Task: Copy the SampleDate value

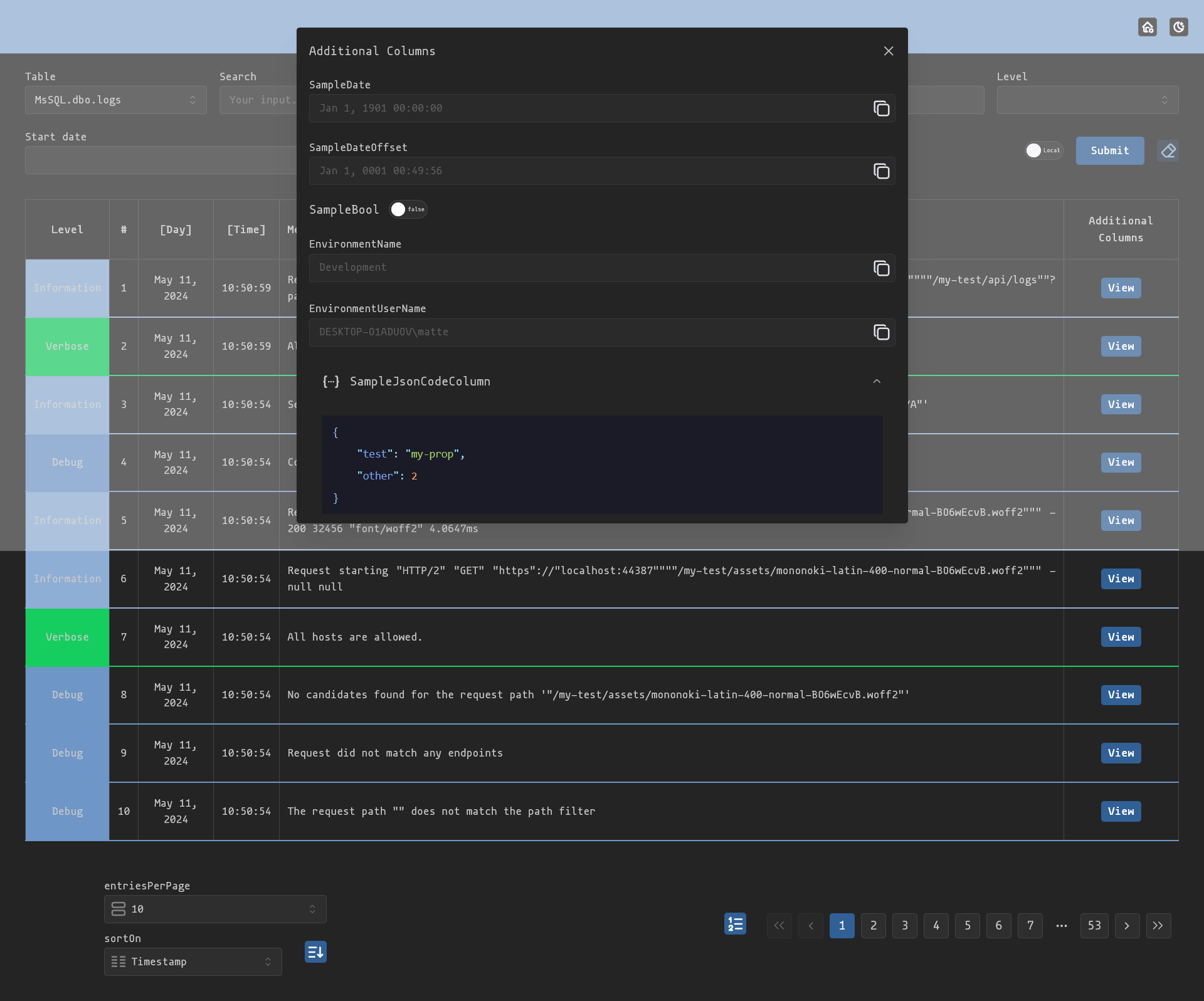Action: click(881, 108)
